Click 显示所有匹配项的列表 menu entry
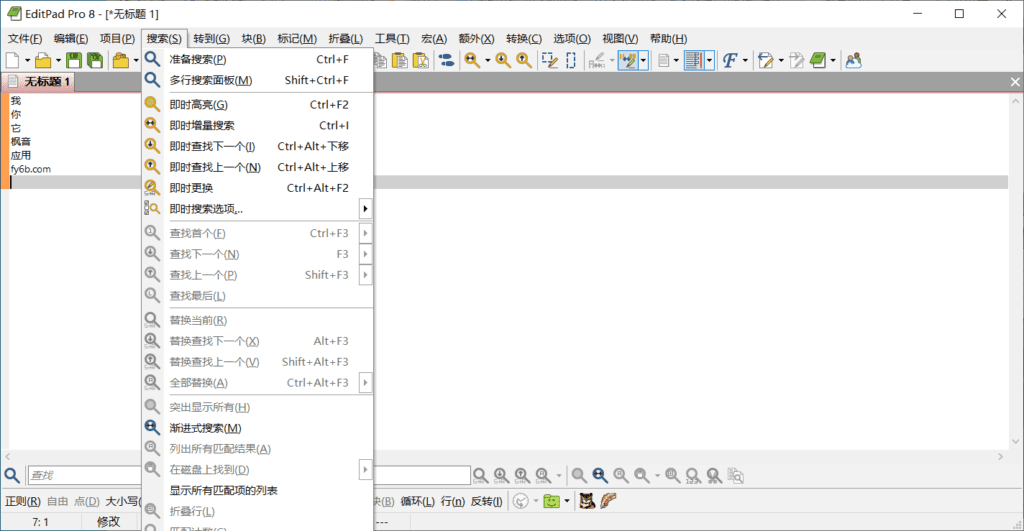 223,490
